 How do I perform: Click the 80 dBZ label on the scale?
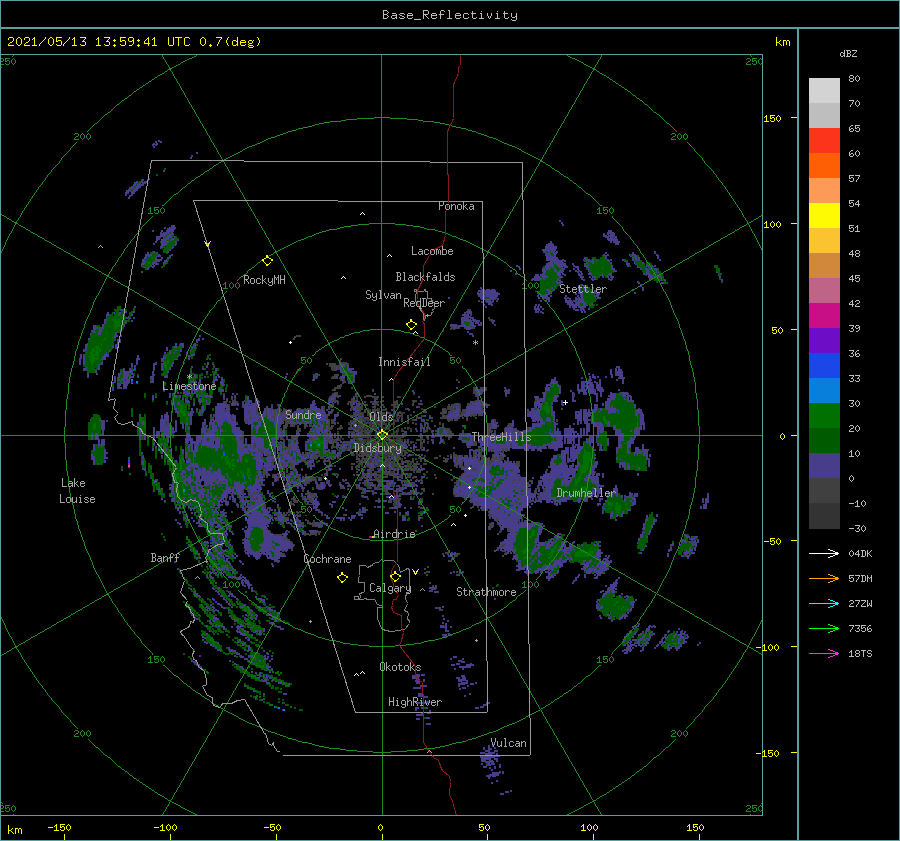click(854, 79)
